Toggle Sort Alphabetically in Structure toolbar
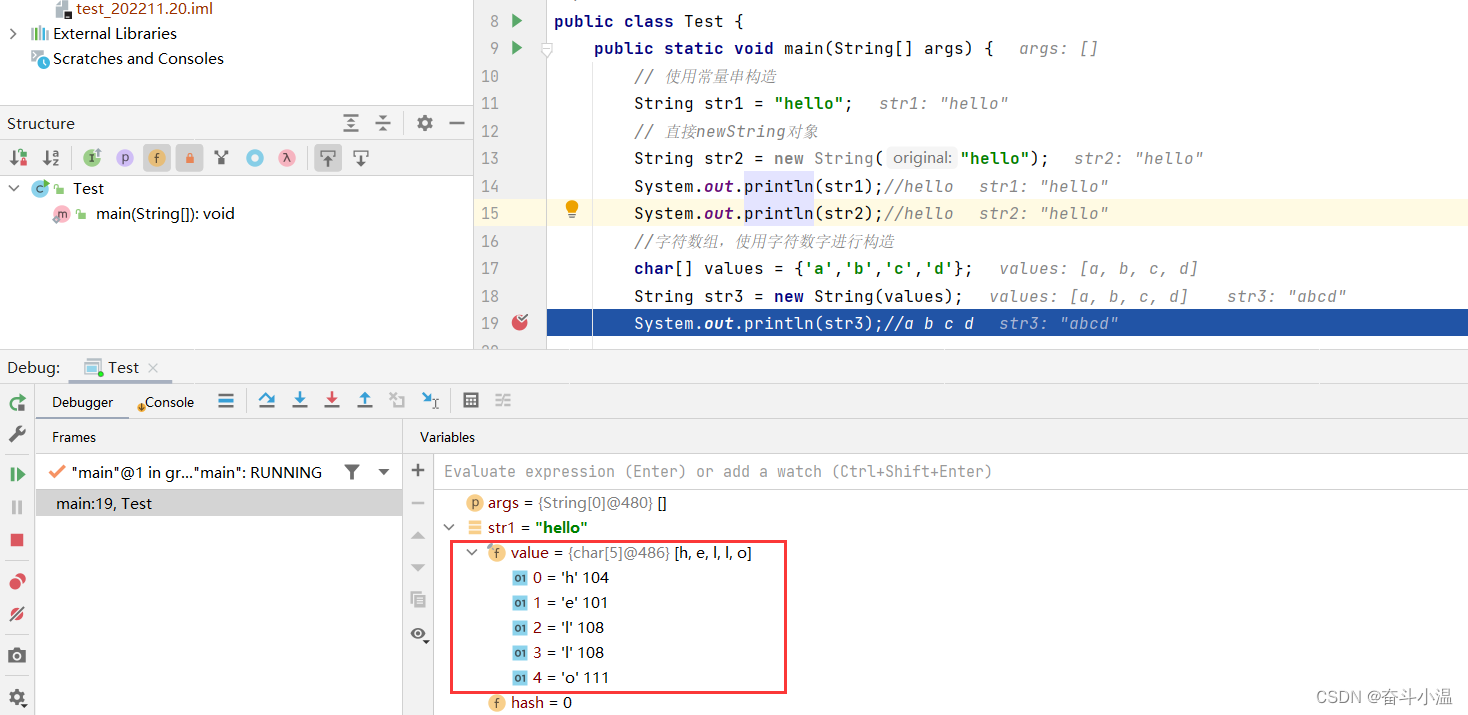This screenshot has width=1468, height=715. [x=52, y=157]
